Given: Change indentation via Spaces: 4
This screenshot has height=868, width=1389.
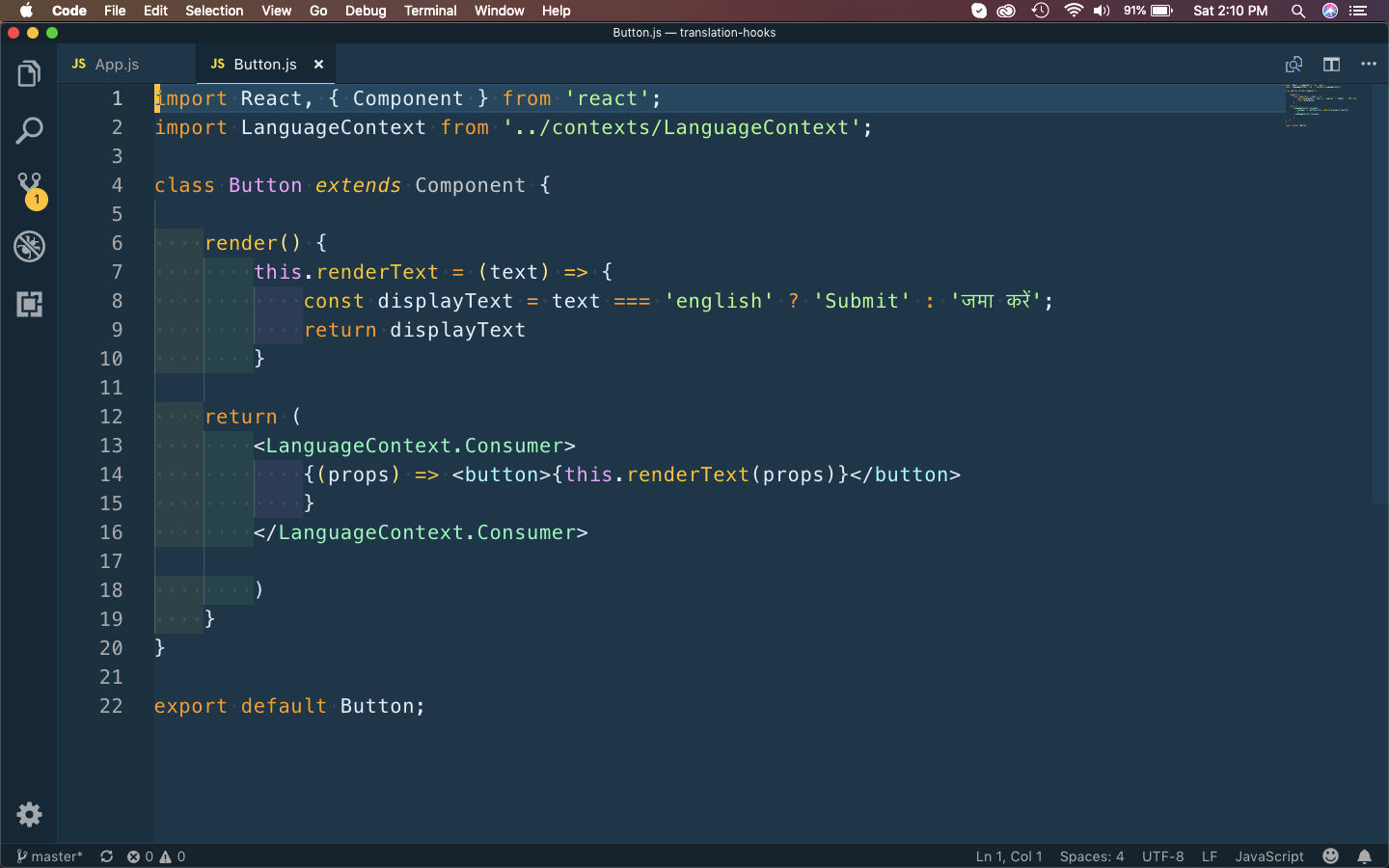Looking at the screenshot, I should [1092, 856].
